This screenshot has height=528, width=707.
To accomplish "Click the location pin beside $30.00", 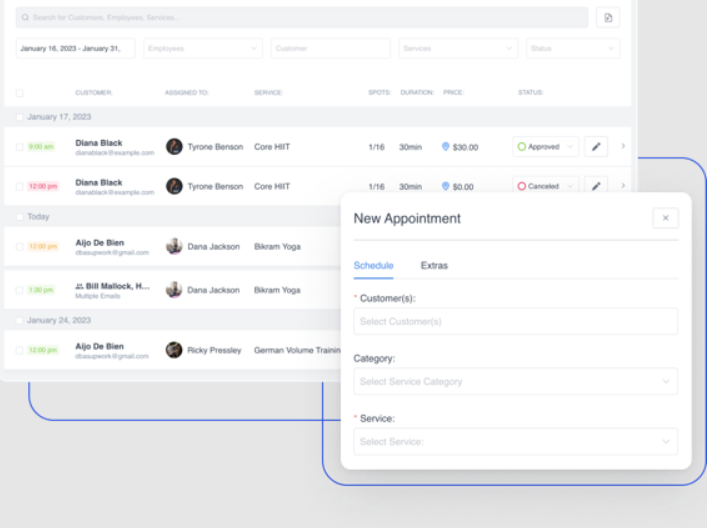I will (x=445, y=147).
